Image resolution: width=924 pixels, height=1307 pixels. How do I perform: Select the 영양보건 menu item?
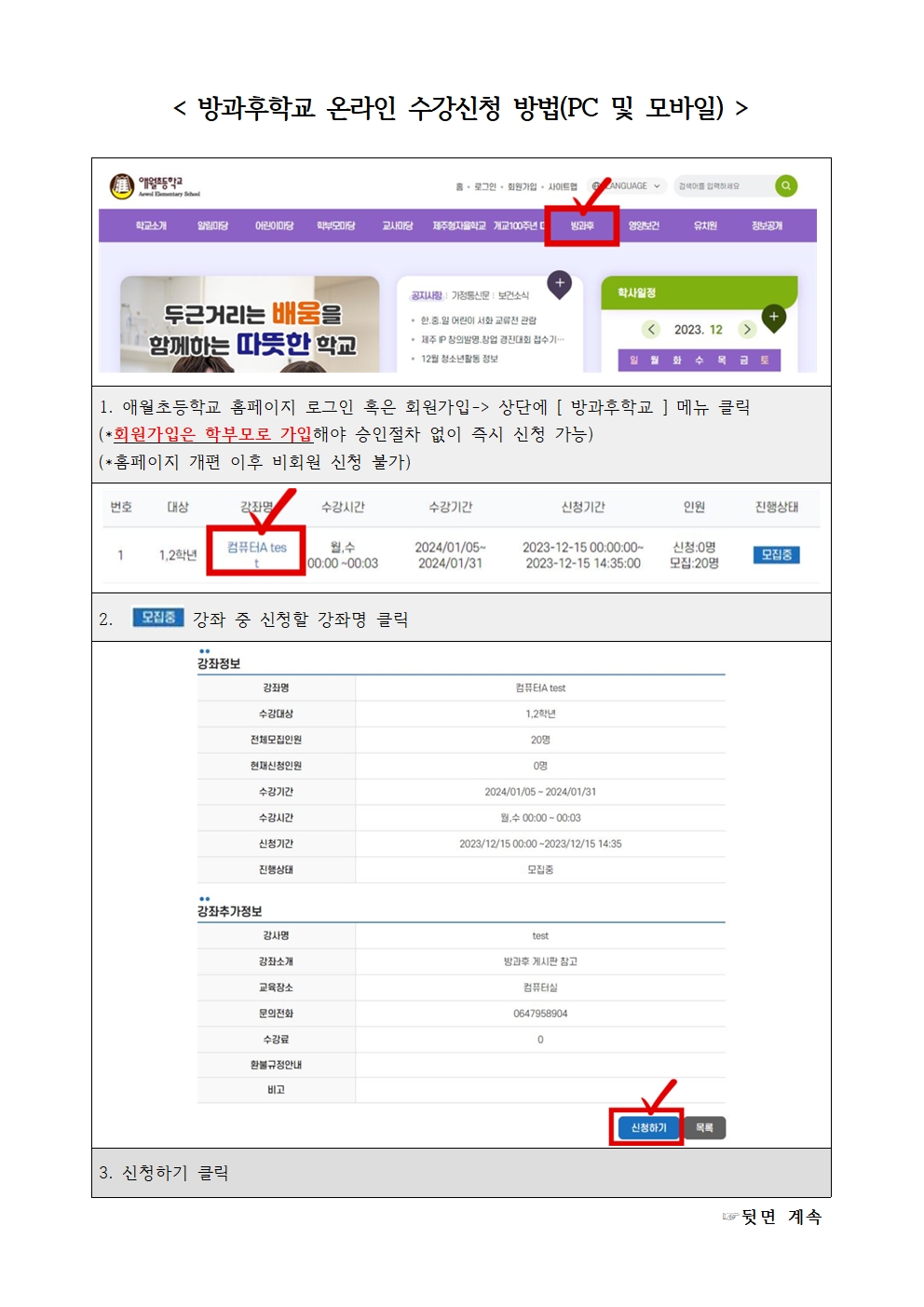click(644, 226)
